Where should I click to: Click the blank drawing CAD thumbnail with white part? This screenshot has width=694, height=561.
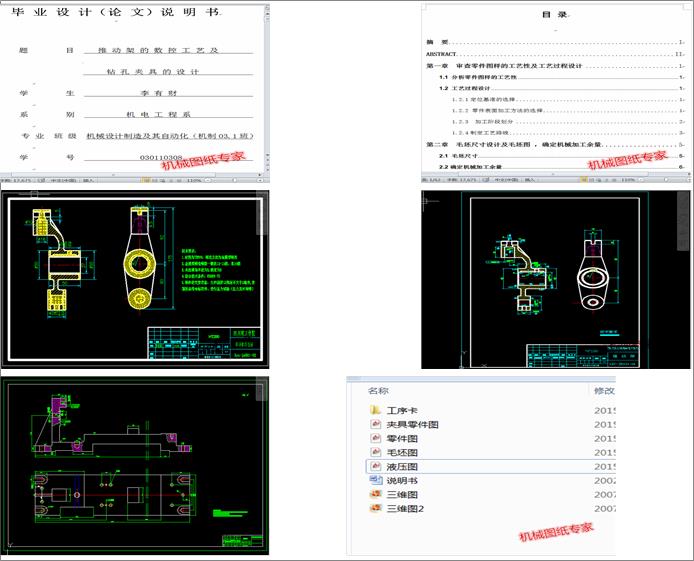pyautogui.click(x=555, y=280)
